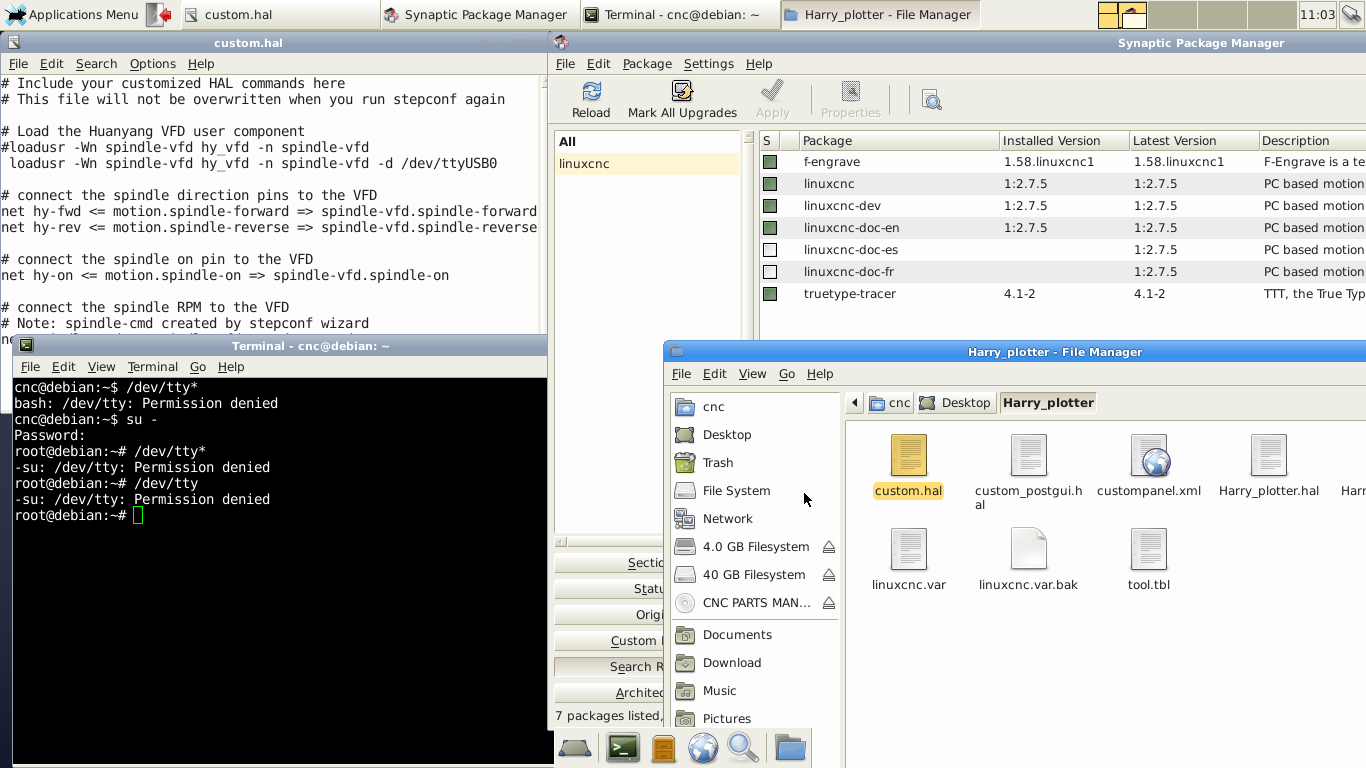The height and width of the screenshot is (768, 1366).
Task: Click Harry_plotter File Manager taskbar button
Action: pyautogui.click(x=878, y=14)
